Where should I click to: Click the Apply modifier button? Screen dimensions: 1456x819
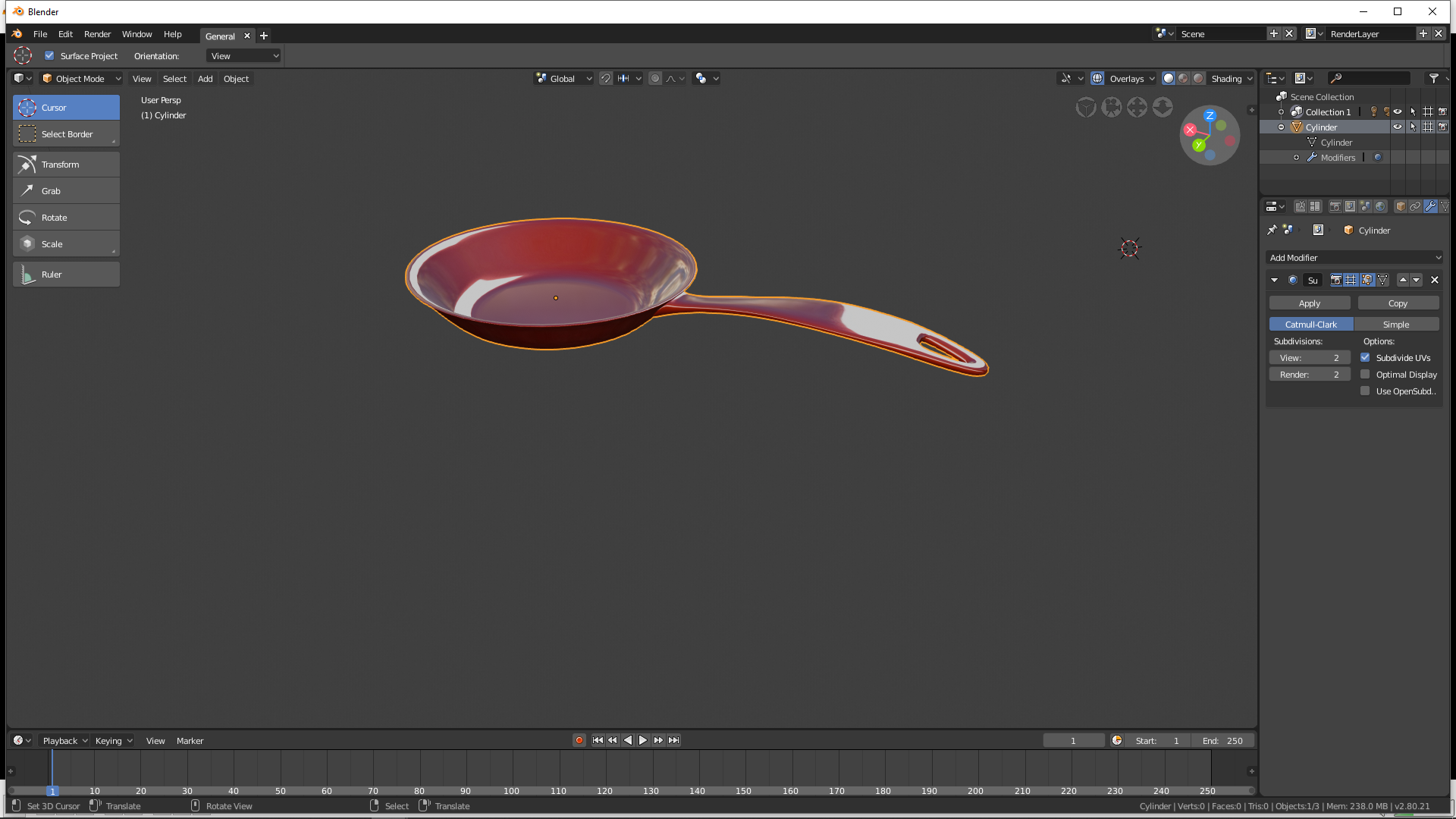[1309, 303]
